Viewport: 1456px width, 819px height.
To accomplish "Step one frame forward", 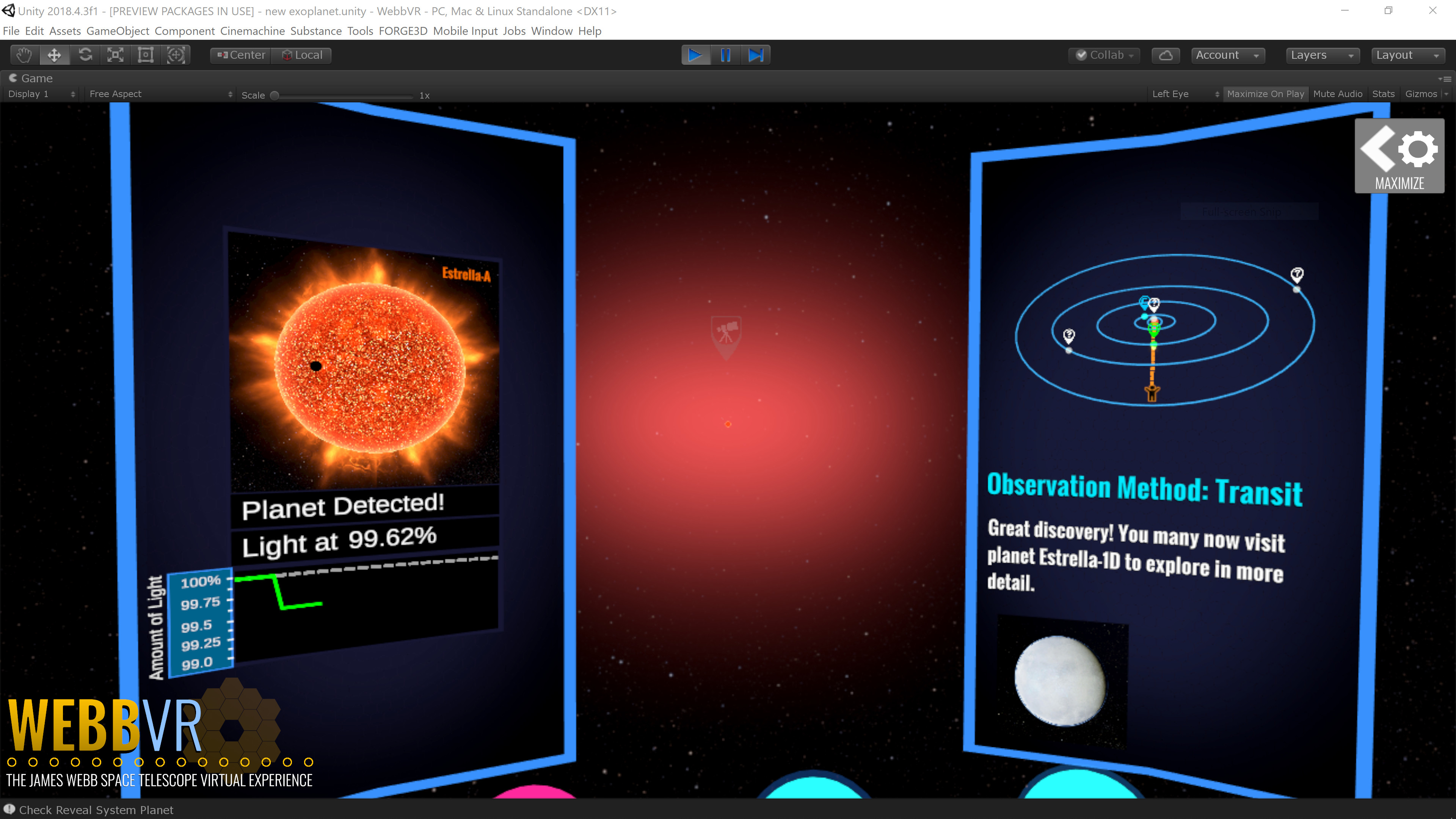I will [756, 55].
